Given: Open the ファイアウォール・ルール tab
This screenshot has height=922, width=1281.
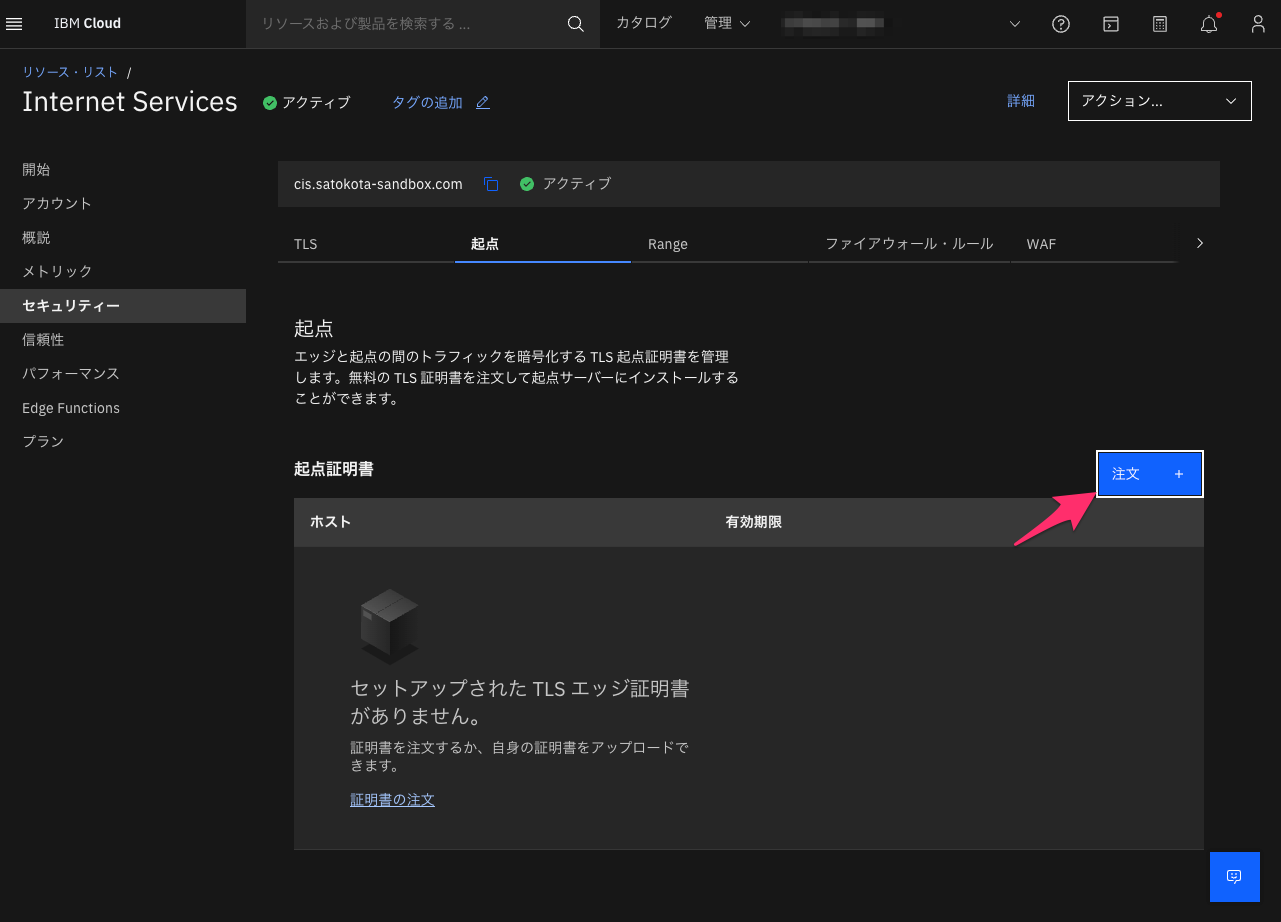Looking at the screenshot, I should (909, 244).
